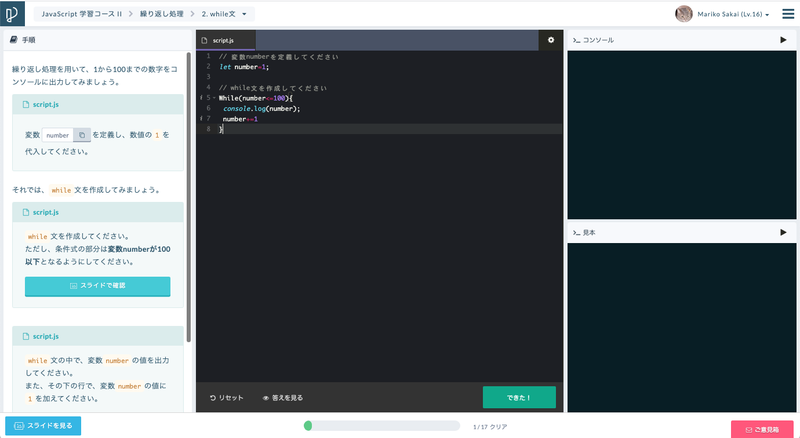
Task: Click Mariko Sakai's profile avatar
Action: 685,14
